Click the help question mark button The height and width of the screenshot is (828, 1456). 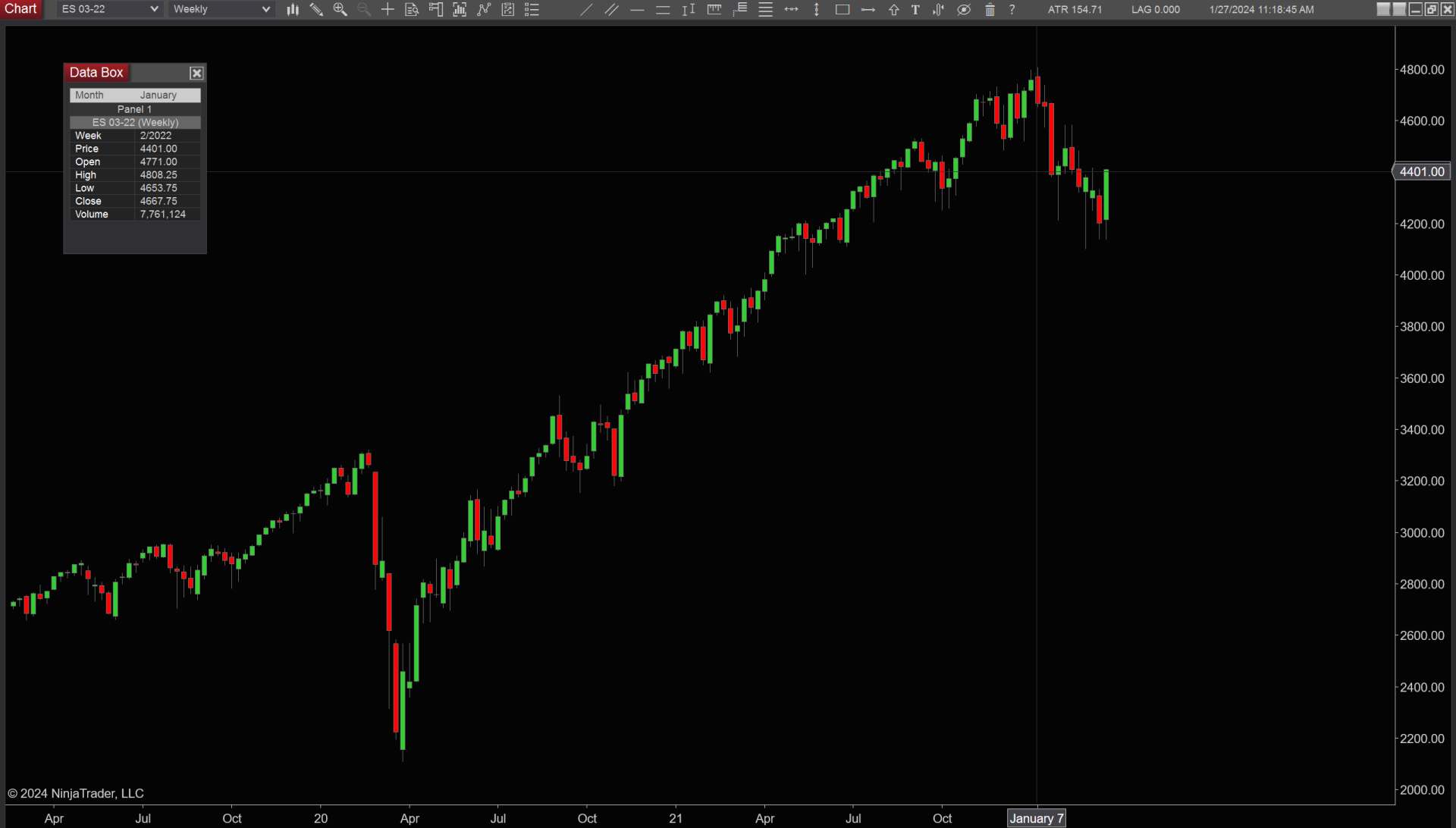coord(1012,10)
